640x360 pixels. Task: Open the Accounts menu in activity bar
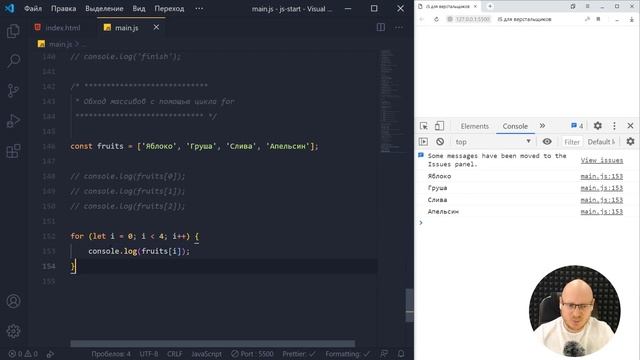tap(13, 301)
